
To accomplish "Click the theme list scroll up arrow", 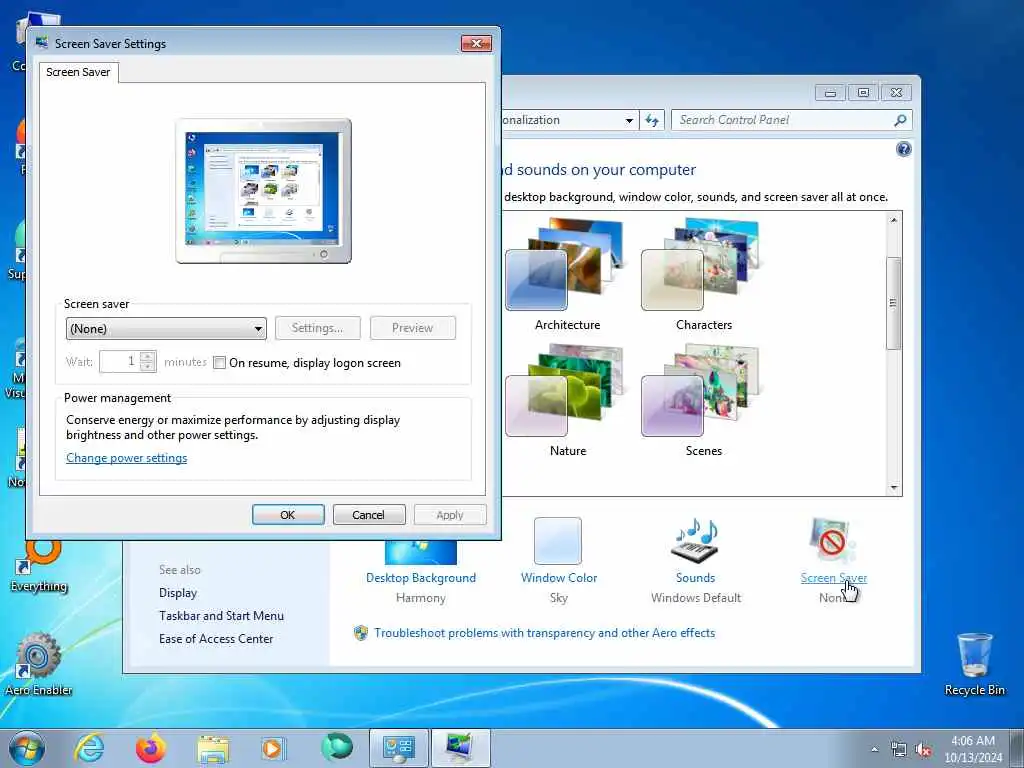I will click(893, 220).
